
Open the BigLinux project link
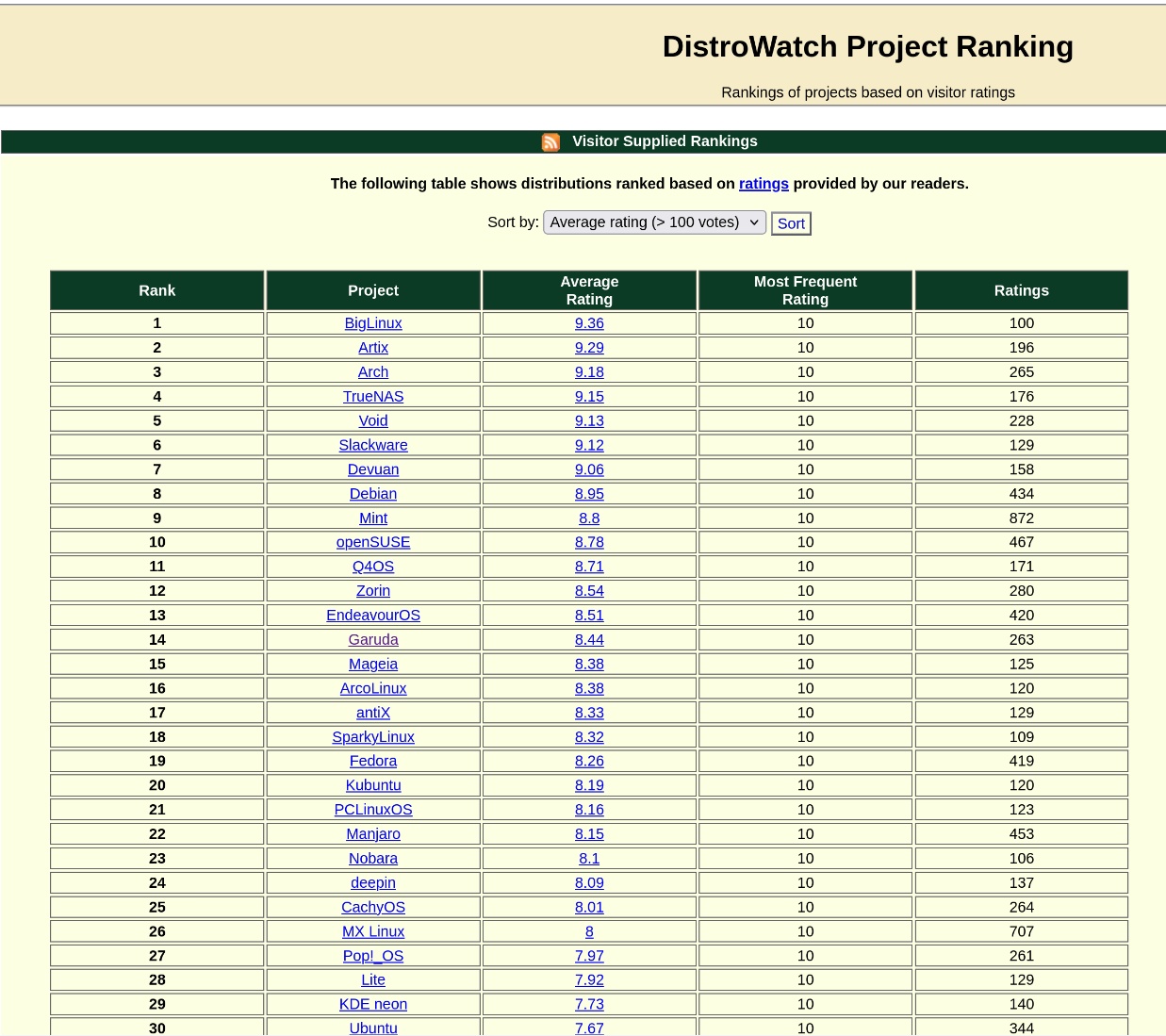373,323
